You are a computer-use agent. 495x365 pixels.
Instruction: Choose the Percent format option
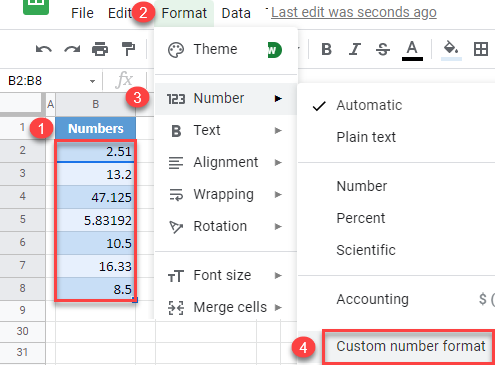(396, 218)
